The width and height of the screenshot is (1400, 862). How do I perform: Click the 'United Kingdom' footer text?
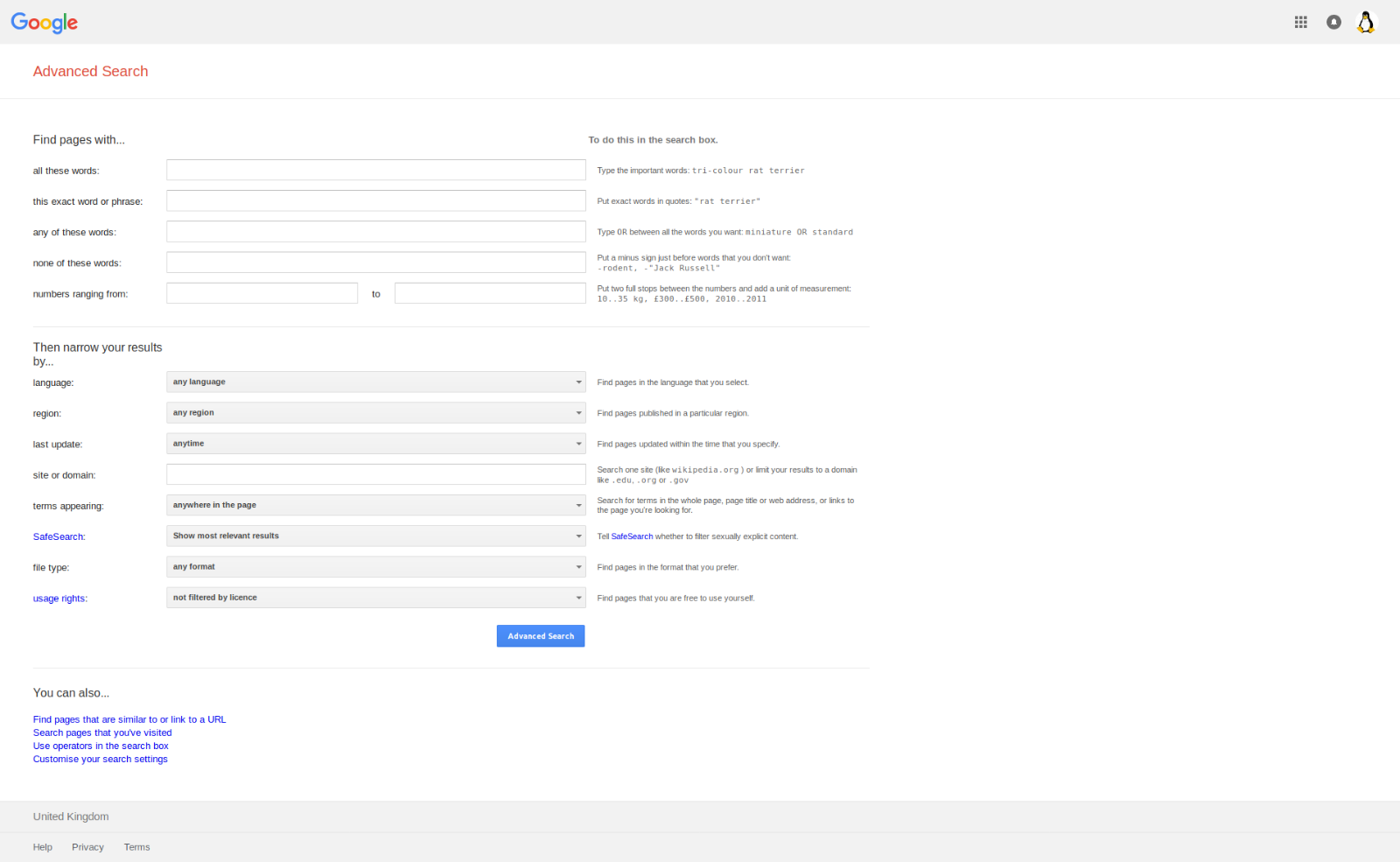[x=71, y=816]
